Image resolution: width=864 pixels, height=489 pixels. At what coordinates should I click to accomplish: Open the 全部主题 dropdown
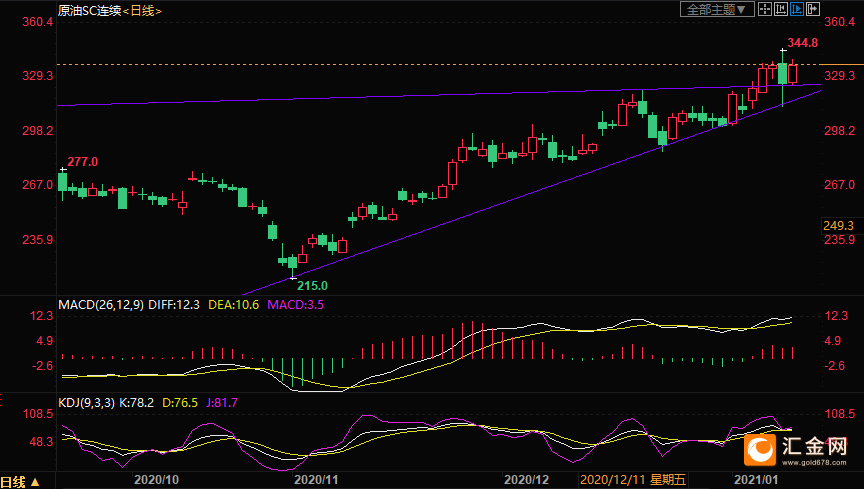point(717,9)
